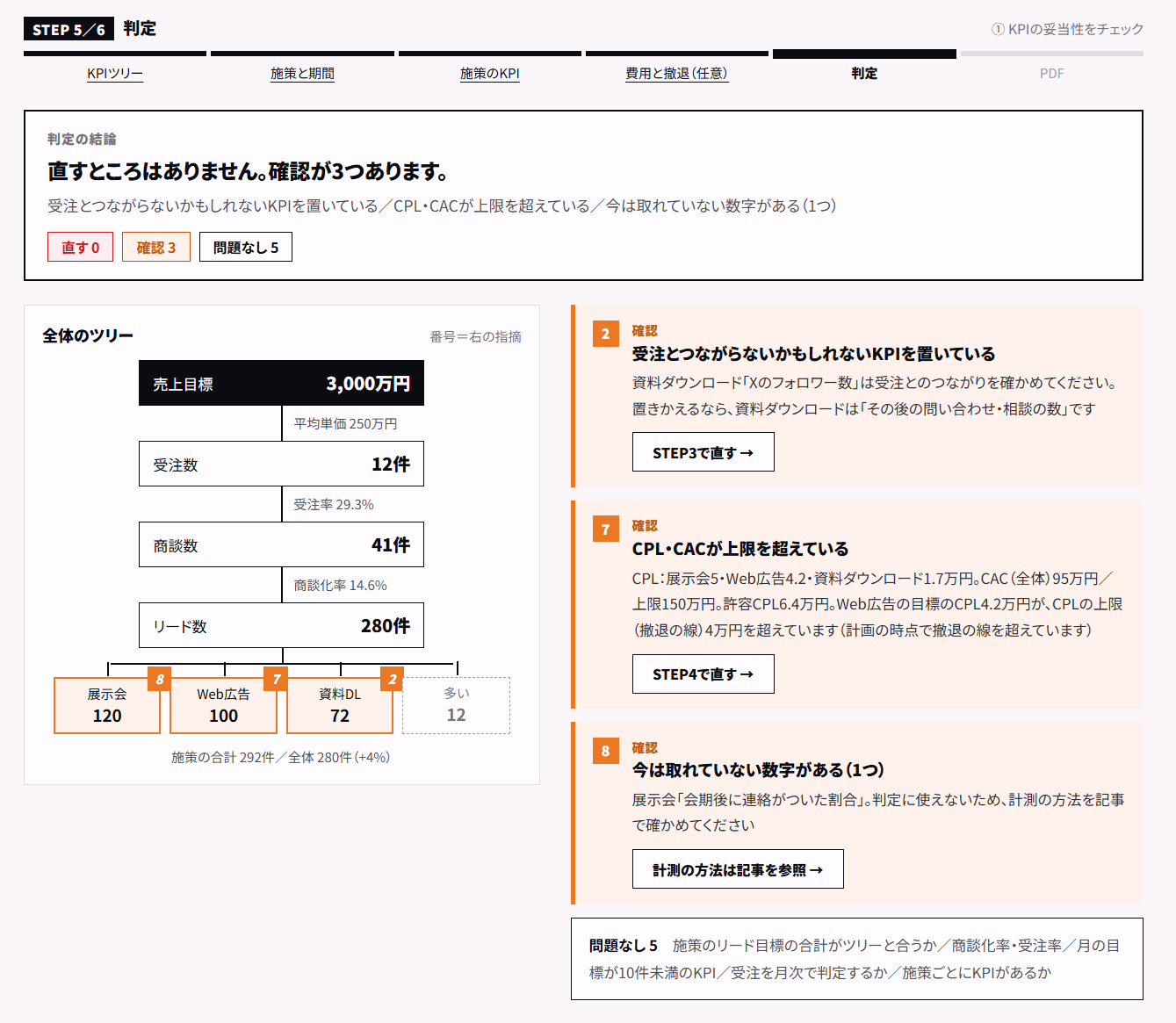Screen dimensions: 1176x1023
Task: Go to the 施策と期間 step tab
Action: point(302,74)
